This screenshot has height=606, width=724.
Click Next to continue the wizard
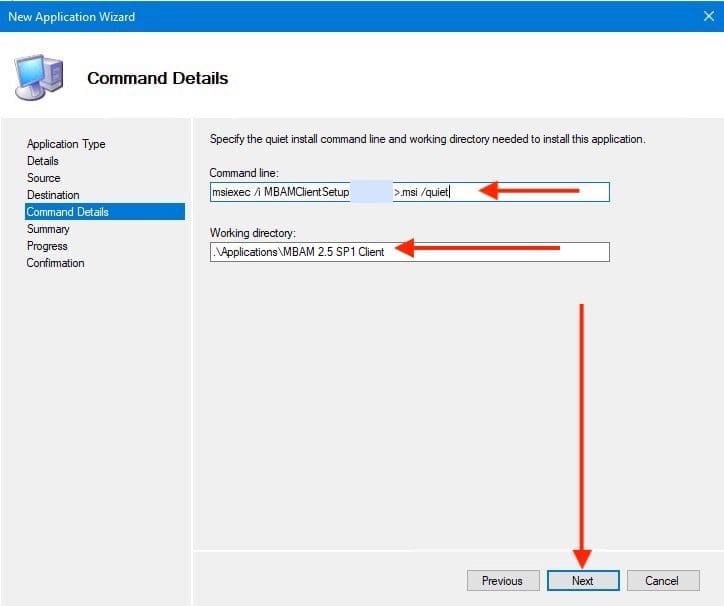pos(583,581)
